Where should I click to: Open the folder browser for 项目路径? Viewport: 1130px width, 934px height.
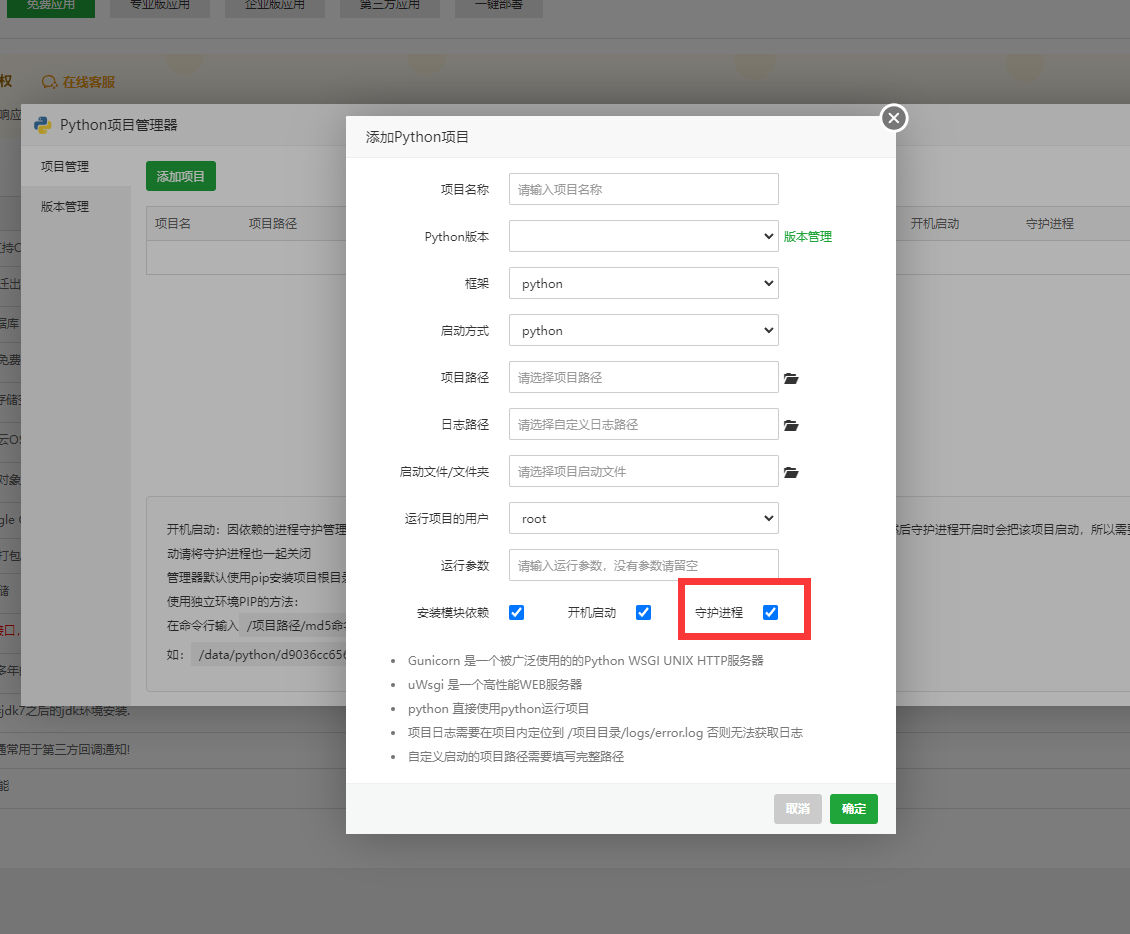(x=791, y=377)
